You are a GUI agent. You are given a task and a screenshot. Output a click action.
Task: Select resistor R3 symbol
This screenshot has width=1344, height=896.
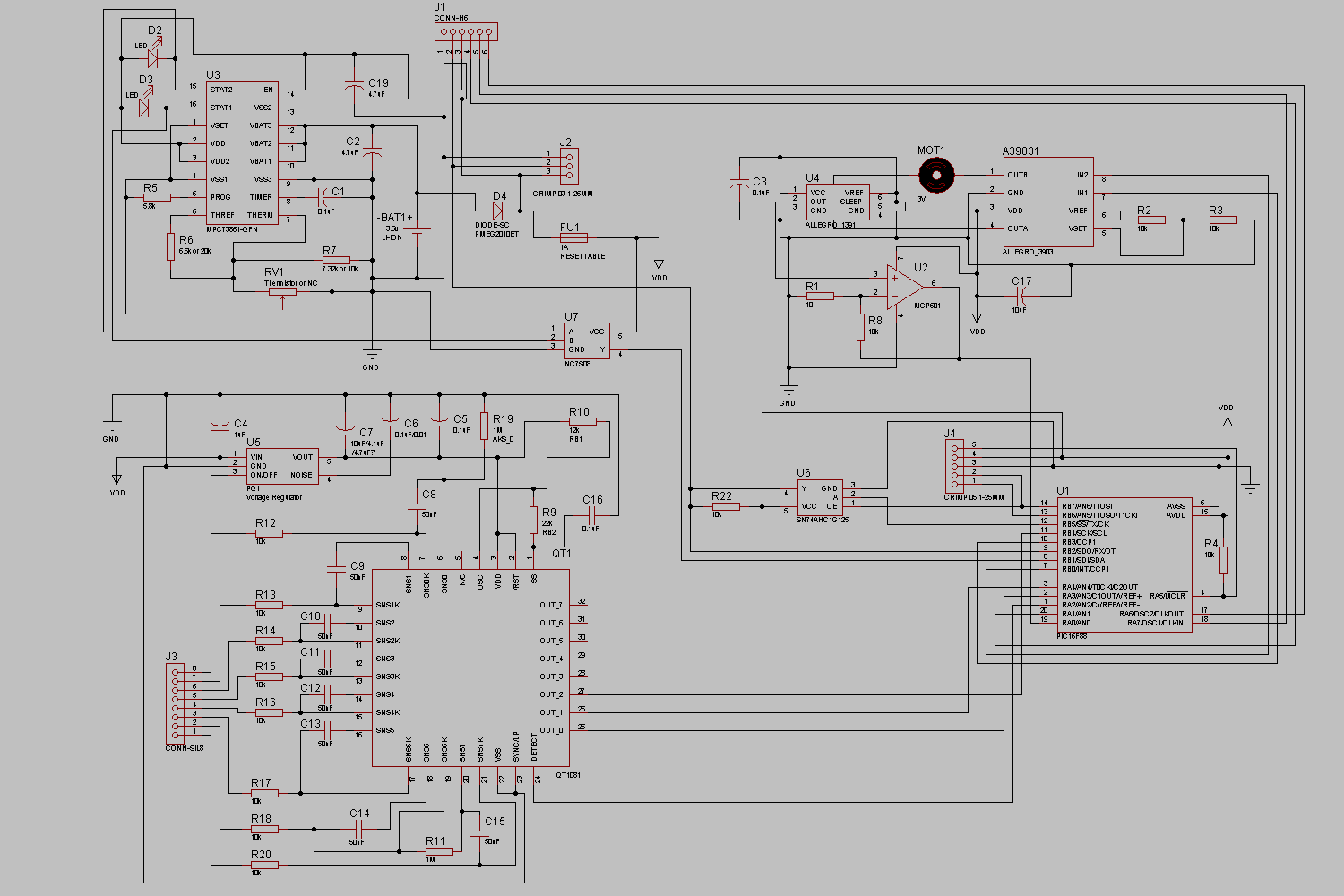coord(1223,220)
